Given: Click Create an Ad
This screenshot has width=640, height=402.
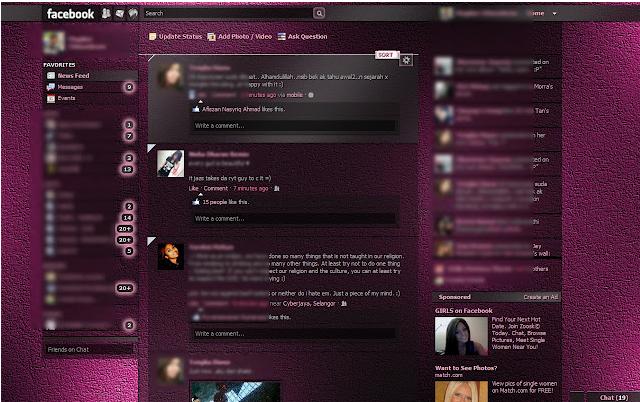Looking at the screenshot, I should pyautogui.click(x=541, y=297).
